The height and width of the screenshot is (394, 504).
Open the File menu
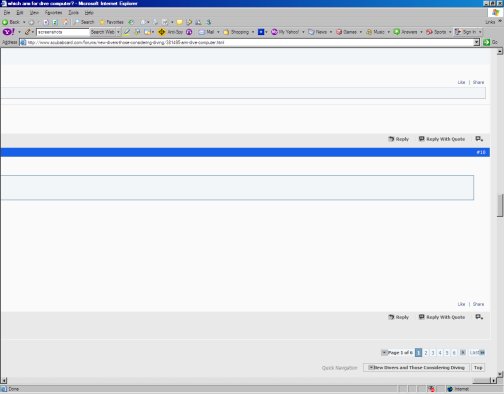pyautogui.click(x=7, y=13)
